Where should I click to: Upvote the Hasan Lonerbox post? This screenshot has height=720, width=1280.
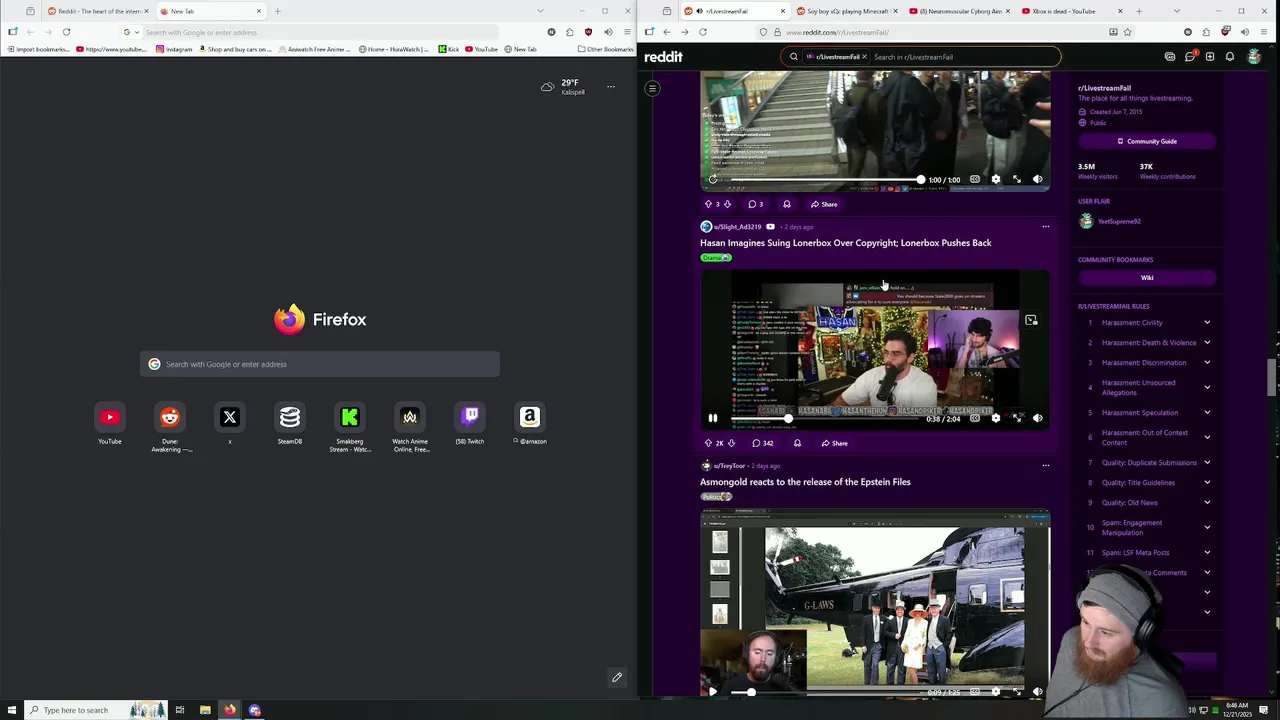coord(708,443)
